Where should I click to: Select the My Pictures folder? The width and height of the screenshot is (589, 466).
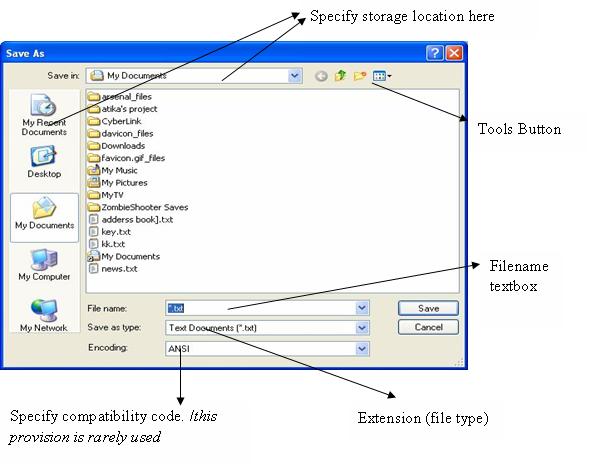tap(118, 183)
